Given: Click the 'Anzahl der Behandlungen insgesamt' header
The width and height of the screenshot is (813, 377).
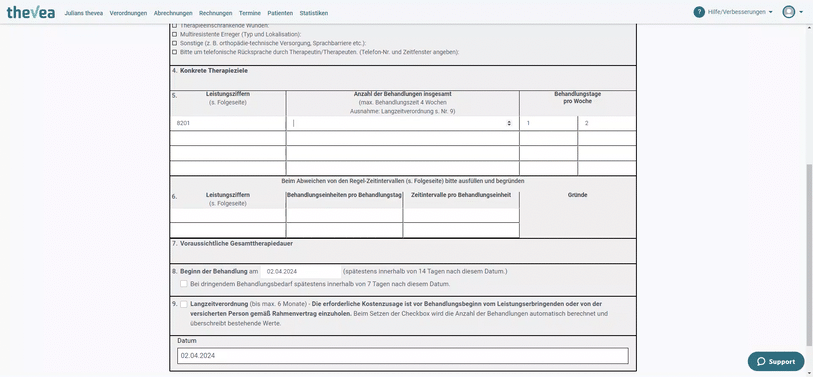Looking at the screenshot, I should click(x=402, y=94).
